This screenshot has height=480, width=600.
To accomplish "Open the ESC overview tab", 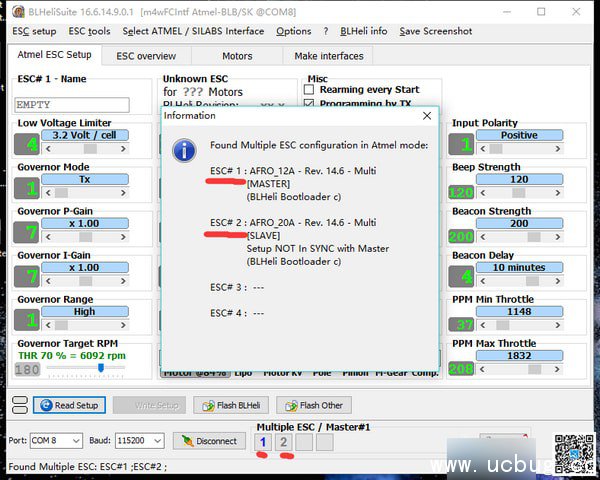I will (146, 56).
